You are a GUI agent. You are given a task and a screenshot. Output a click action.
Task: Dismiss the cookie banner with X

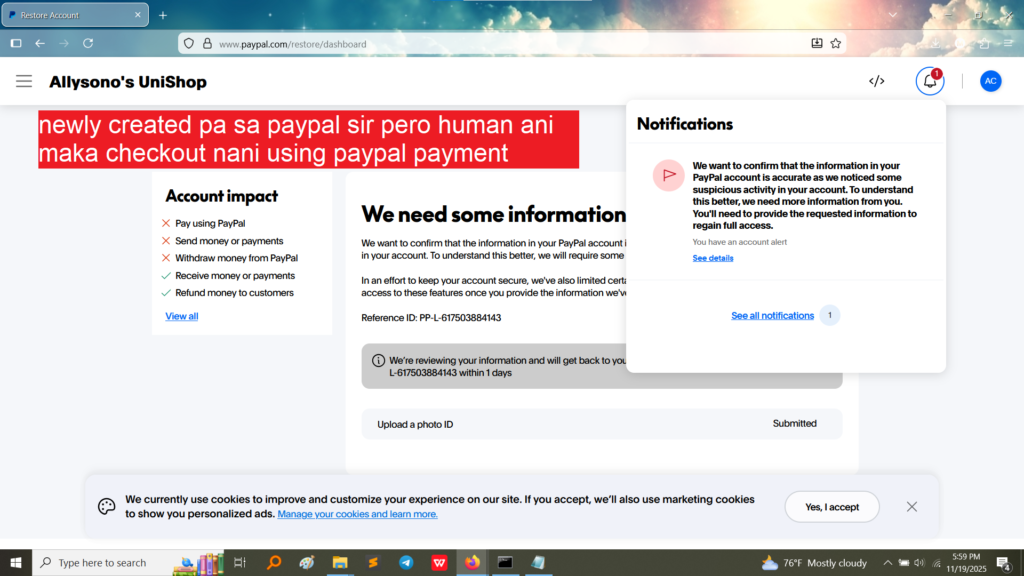coord(911,507)
